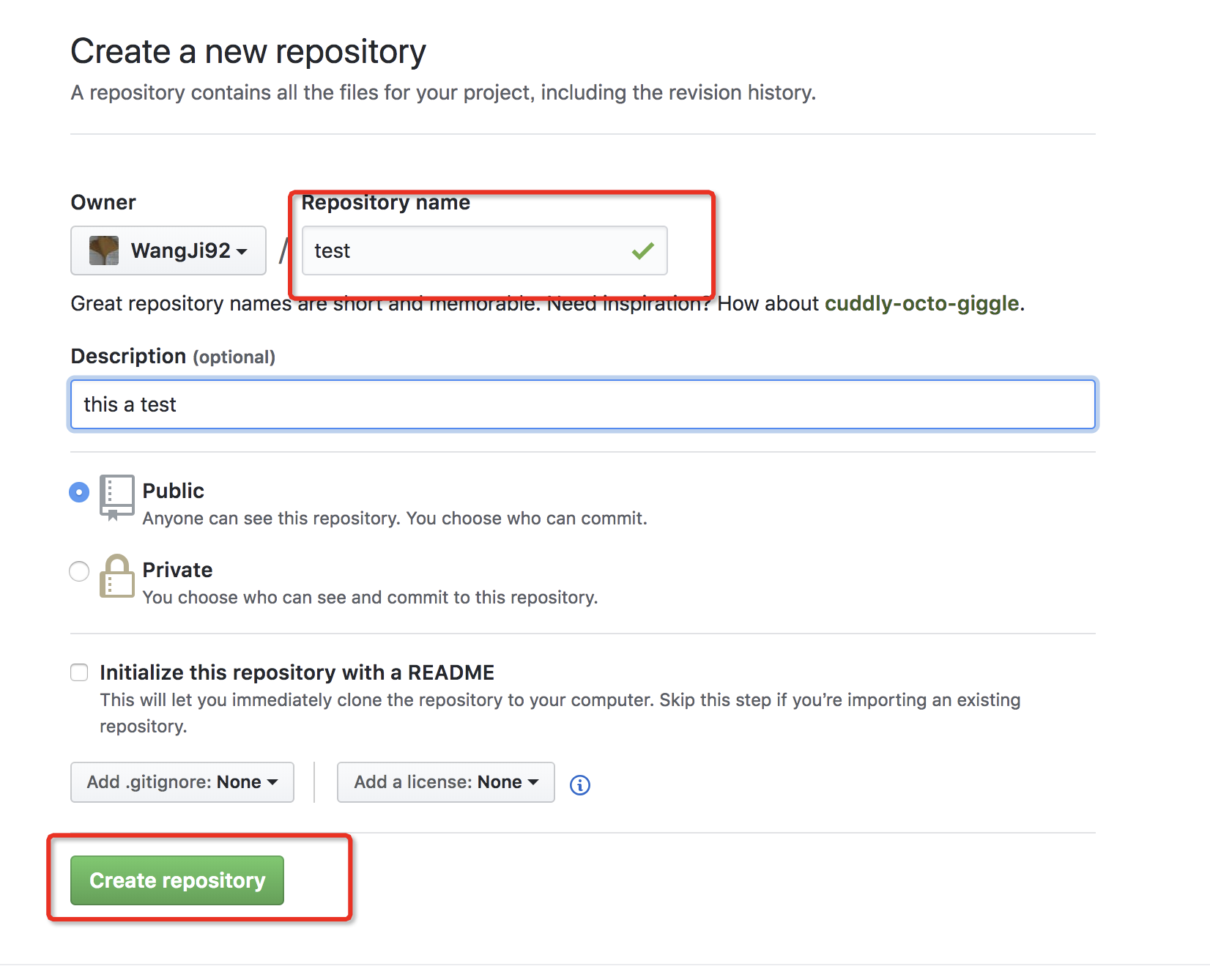Click the Create repository button
Image resolution: width=1210 pixels, height=980 pixels.
pos(177,880)
